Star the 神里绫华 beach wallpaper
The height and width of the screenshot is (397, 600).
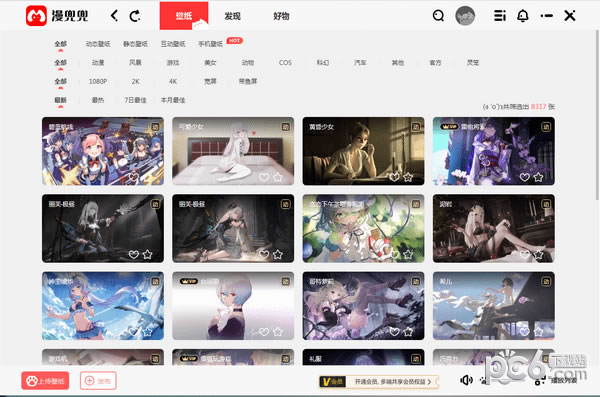tap(147, 332)
